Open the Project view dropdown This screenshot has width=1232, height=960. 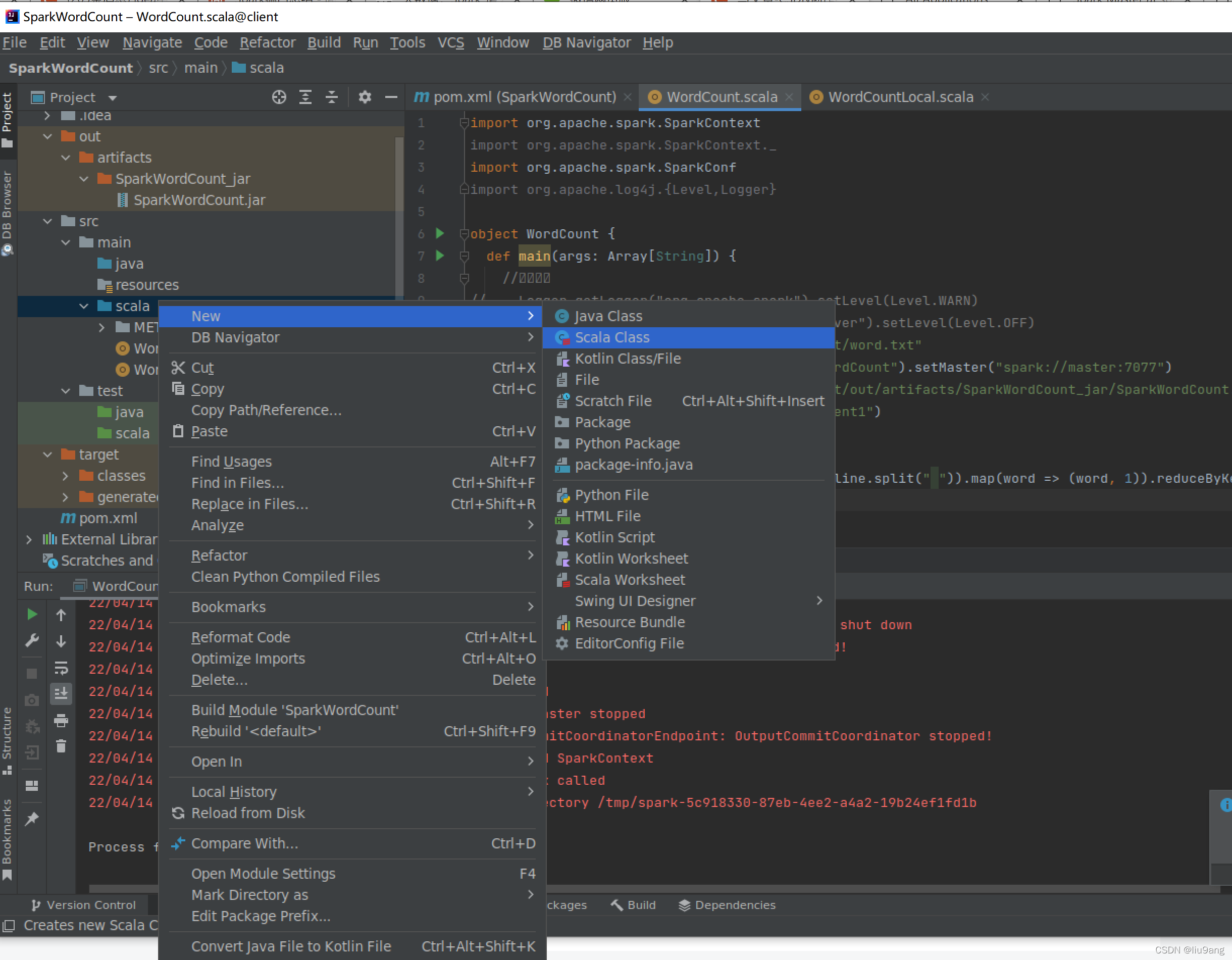click(x=112, y=97)
